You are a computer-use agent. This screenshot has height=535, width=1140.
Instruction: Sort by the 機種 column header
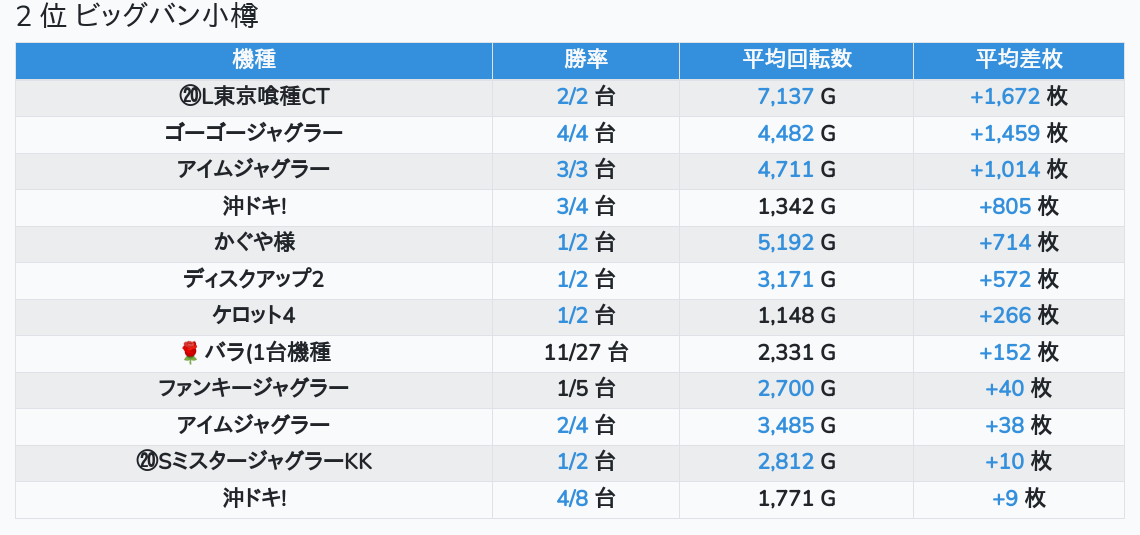point(254,60)
